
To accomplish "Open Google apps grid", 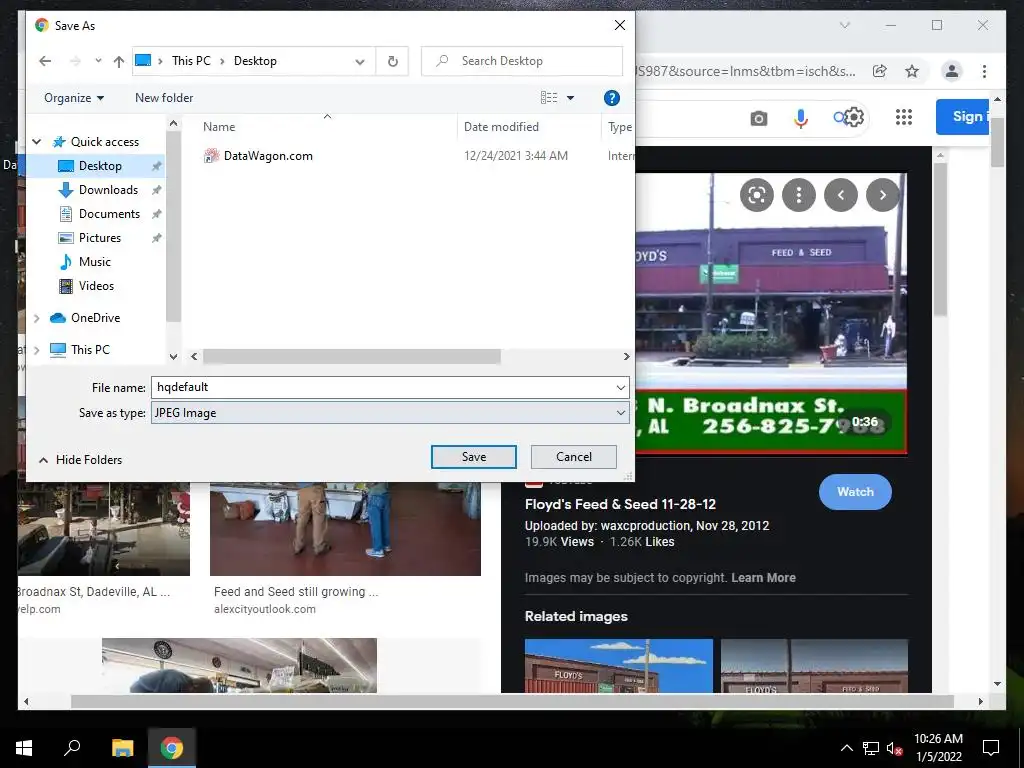I will pos(903,118).
